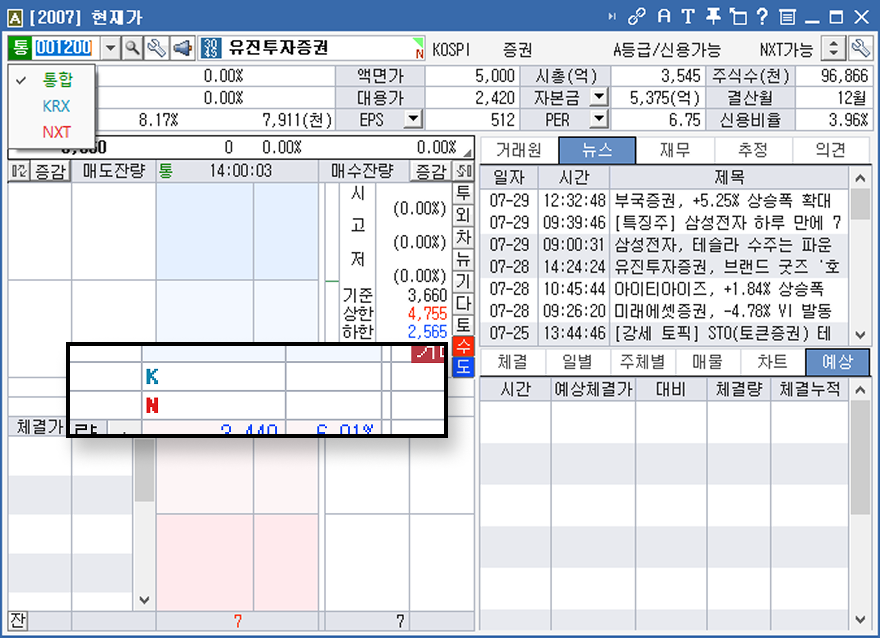Pin the window with the pushpin icon
This screenshot has width=880, height=638.
713,17
